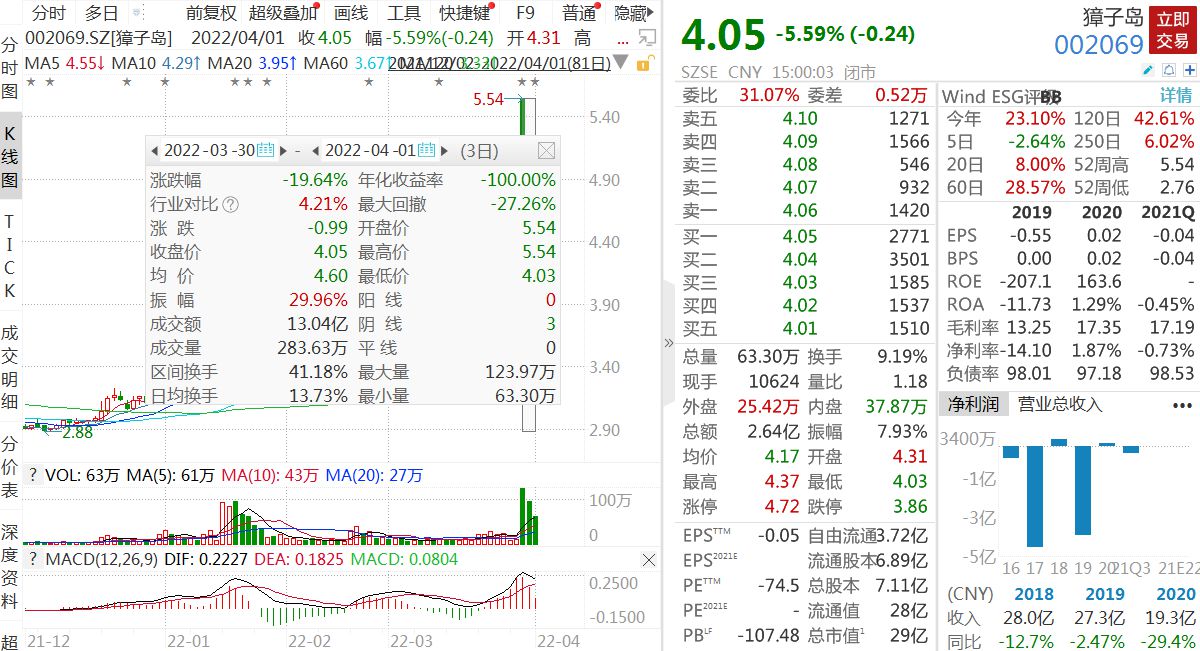Add stock to watchlist with plus icon

pyautogui.click(x=1190, y=71)
